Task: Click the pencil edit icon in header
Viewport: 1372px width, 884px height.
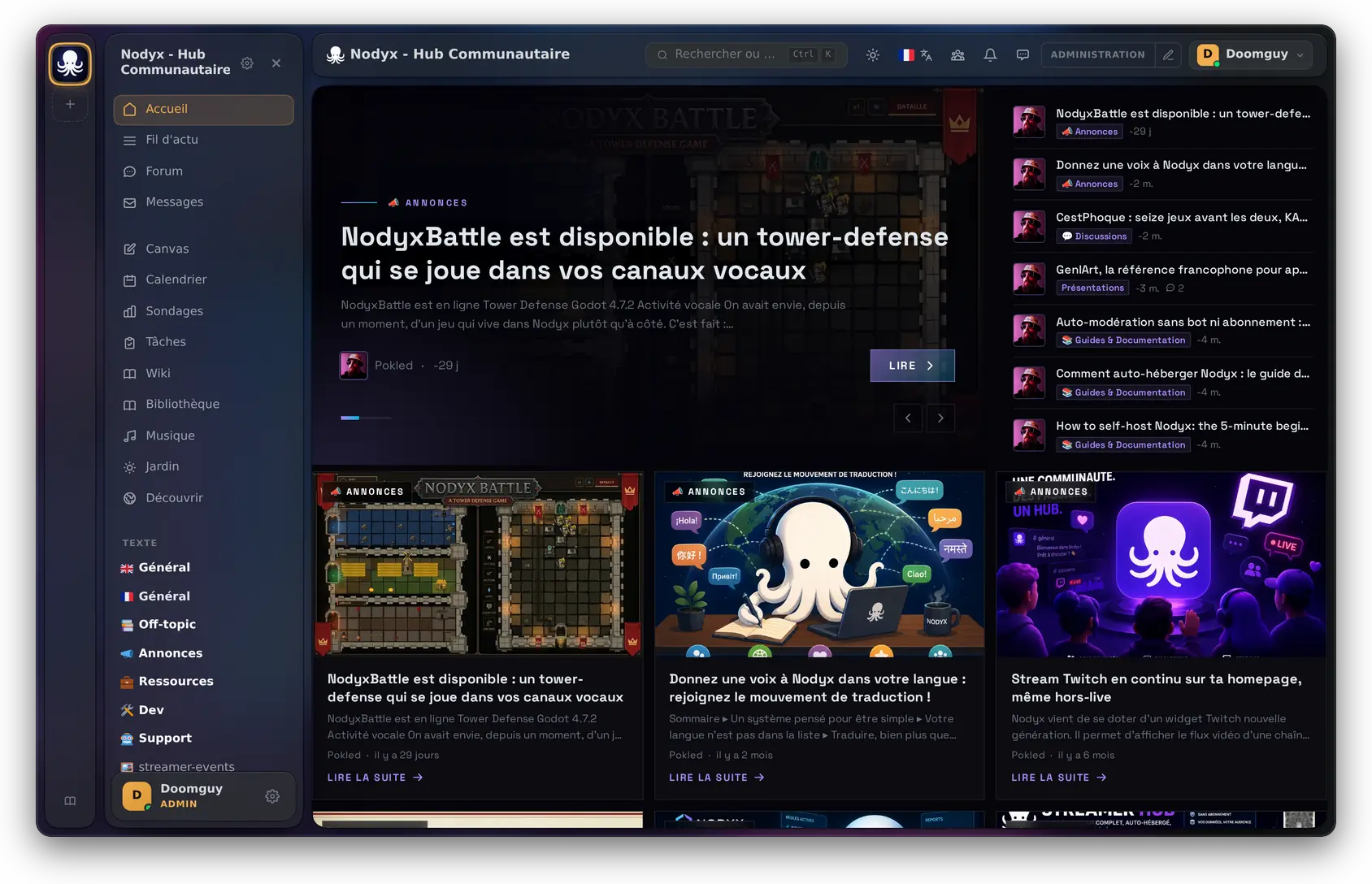Action: click(x=1168, y=54)
